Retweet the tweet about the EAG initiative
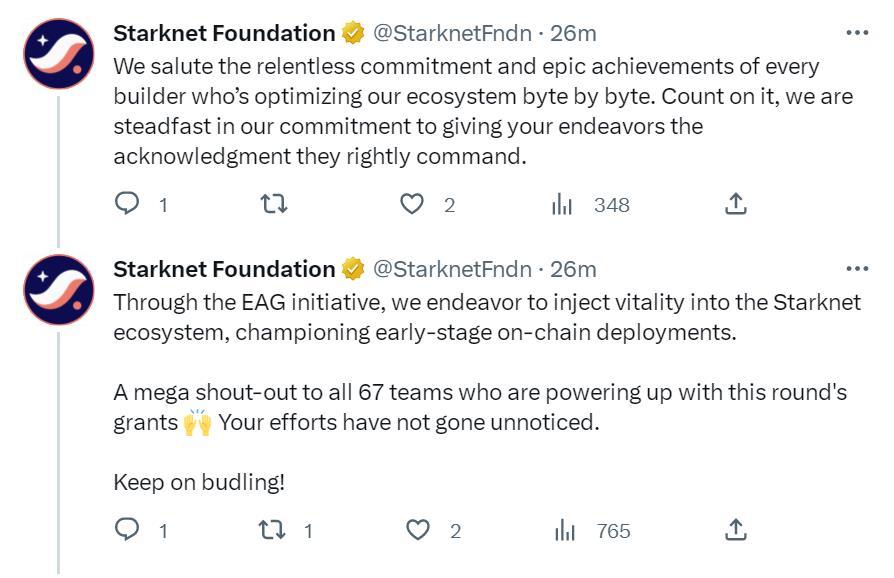The width and height of the screenshot is (894, 578). [x=272, y=531]
